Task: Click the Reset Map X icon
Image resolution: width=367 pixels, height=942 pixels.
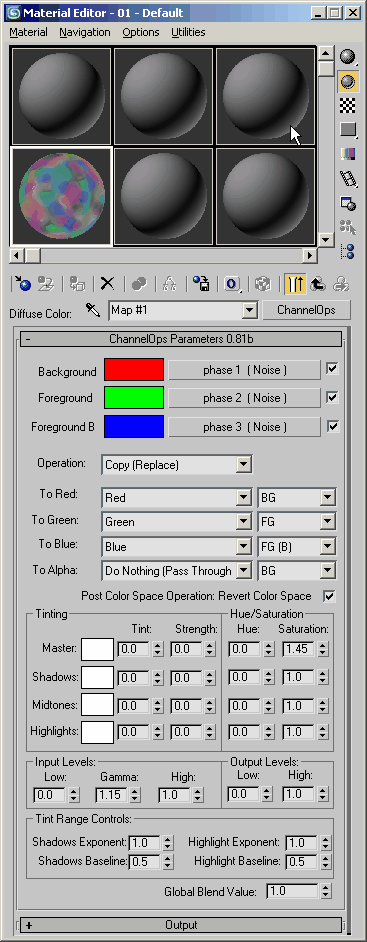Action: (x=108, y=283)
